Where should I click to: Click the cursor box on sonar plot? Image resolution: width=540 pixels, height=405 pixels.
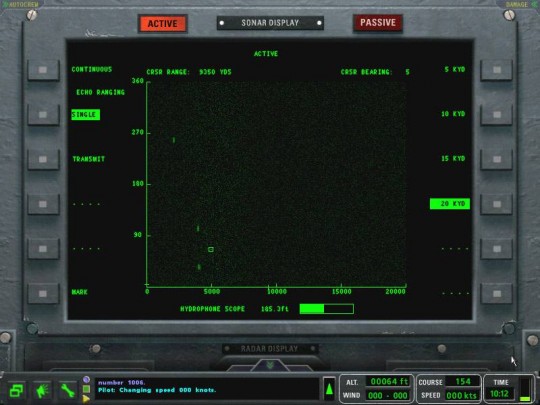(211, 249)
